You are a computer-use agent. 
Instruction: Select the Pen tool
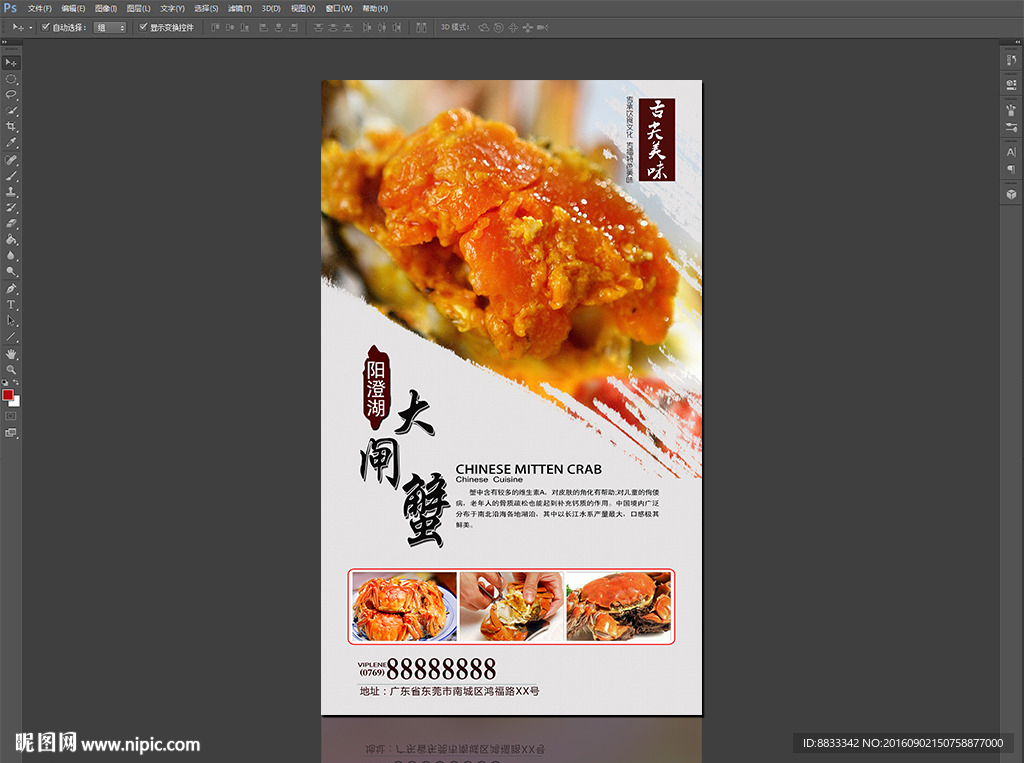click(x=11, y=288)
